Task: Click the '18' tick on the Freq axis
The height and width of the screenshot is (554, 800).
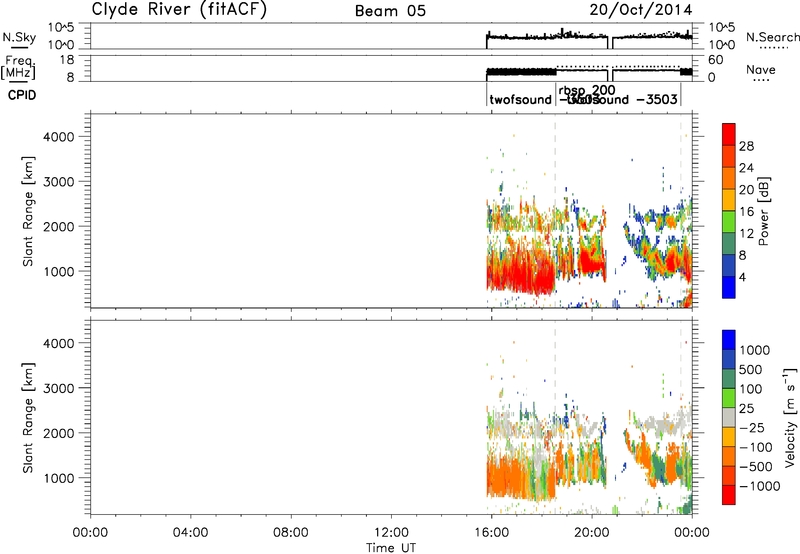Action: tap(68, 60)
